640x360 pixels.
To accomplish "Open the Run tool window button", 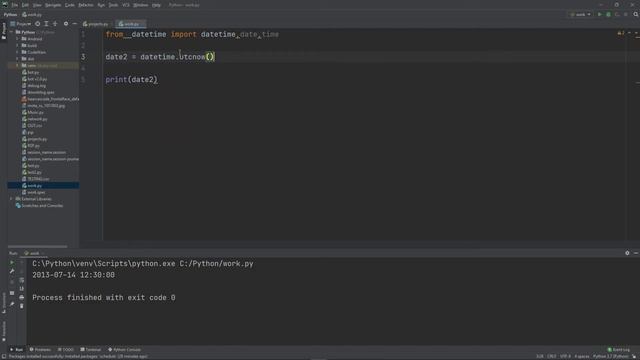I will (17, 350).
